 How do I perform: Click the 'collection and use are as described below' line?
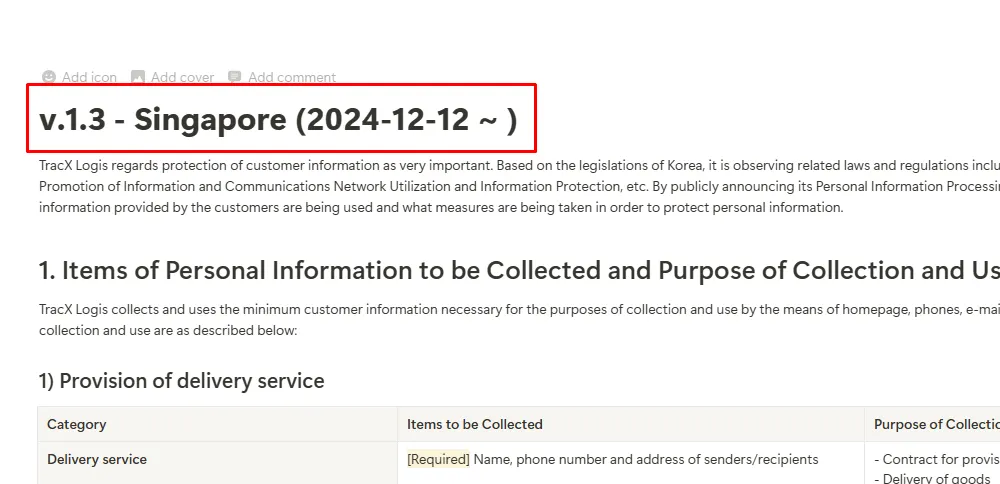(168, 330)
